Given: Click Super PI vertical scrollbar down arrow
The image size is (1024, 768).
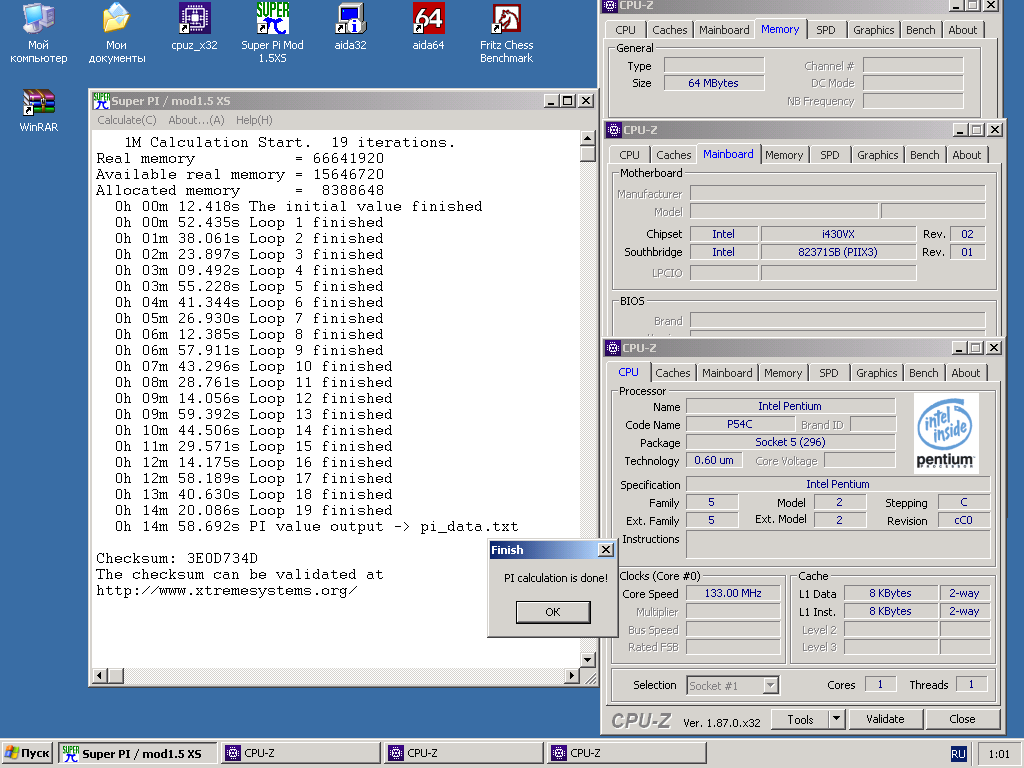Looking at the screenshot, I should coord(587,660).
